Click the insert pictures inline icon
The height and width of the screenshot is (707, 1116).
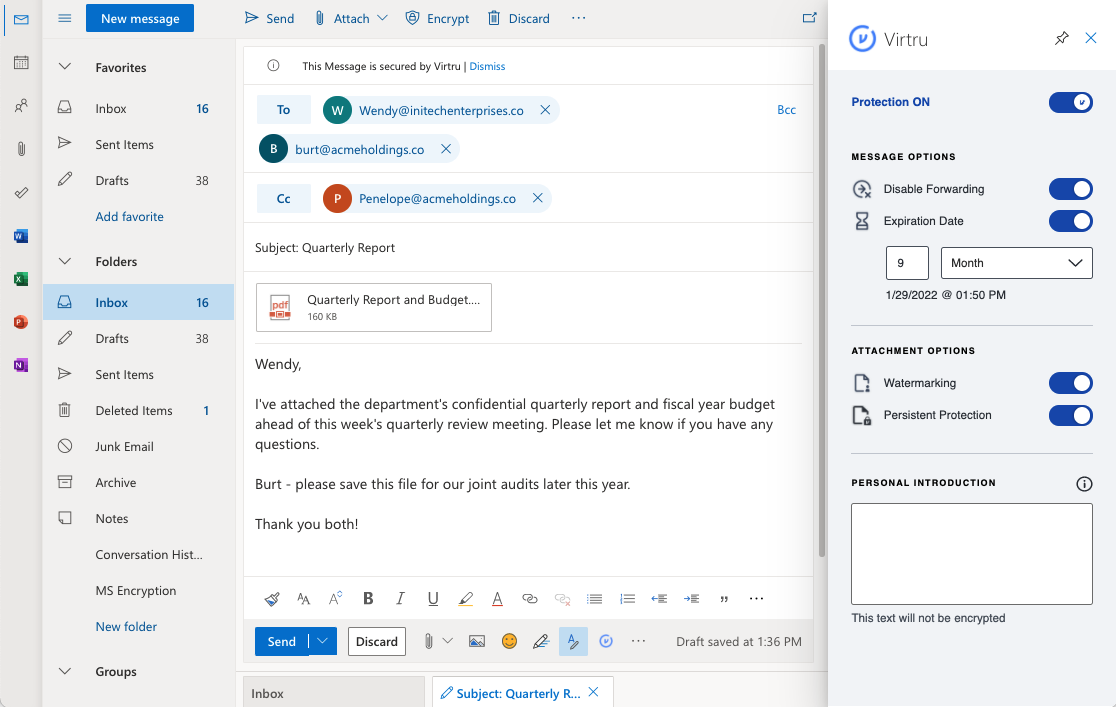pyautogui.click(x=476, y=641)
